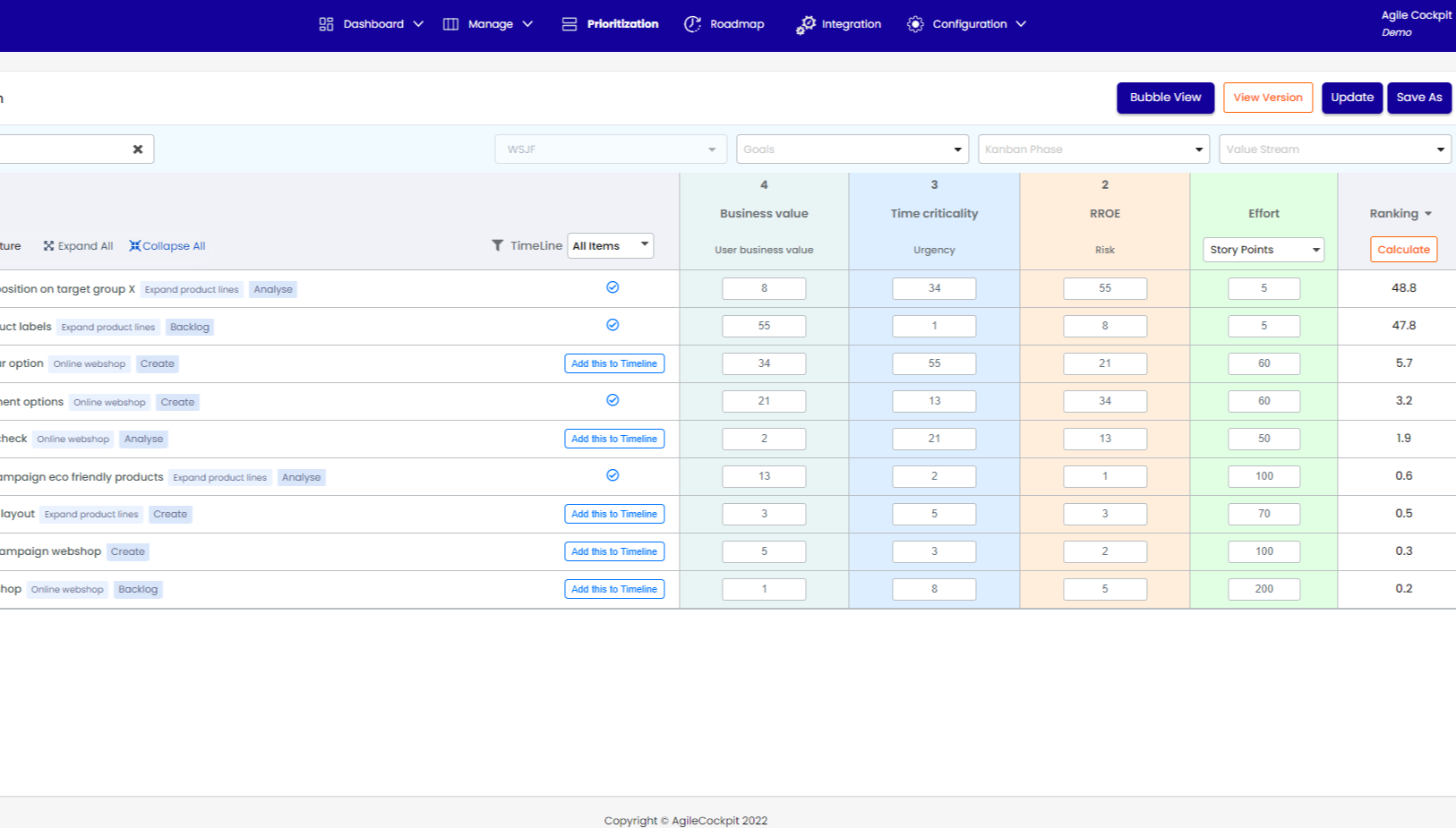Go to the Roadmap page
This screenshot has height=828, width=1456.
[737, 24]
